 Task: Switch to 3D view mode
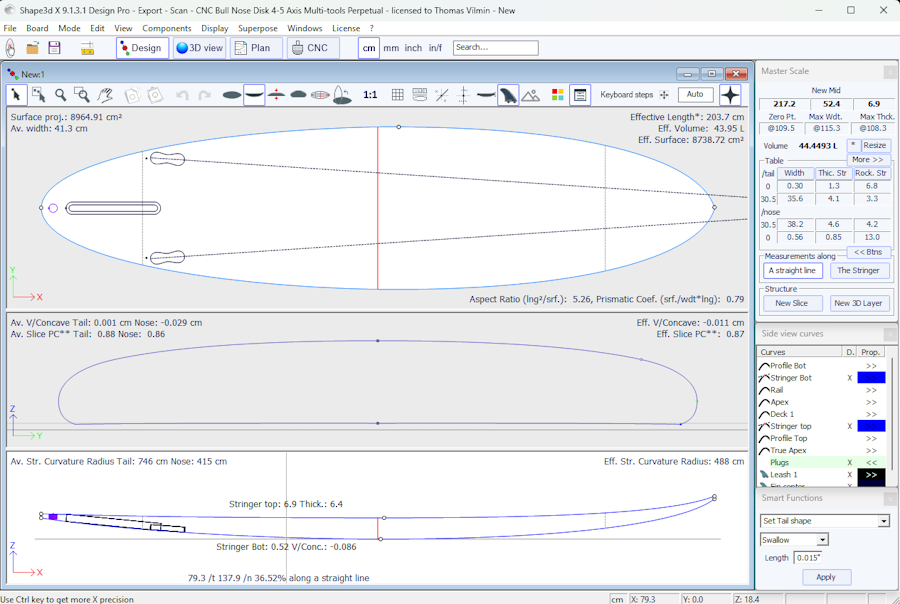click(x=199, y=48)
